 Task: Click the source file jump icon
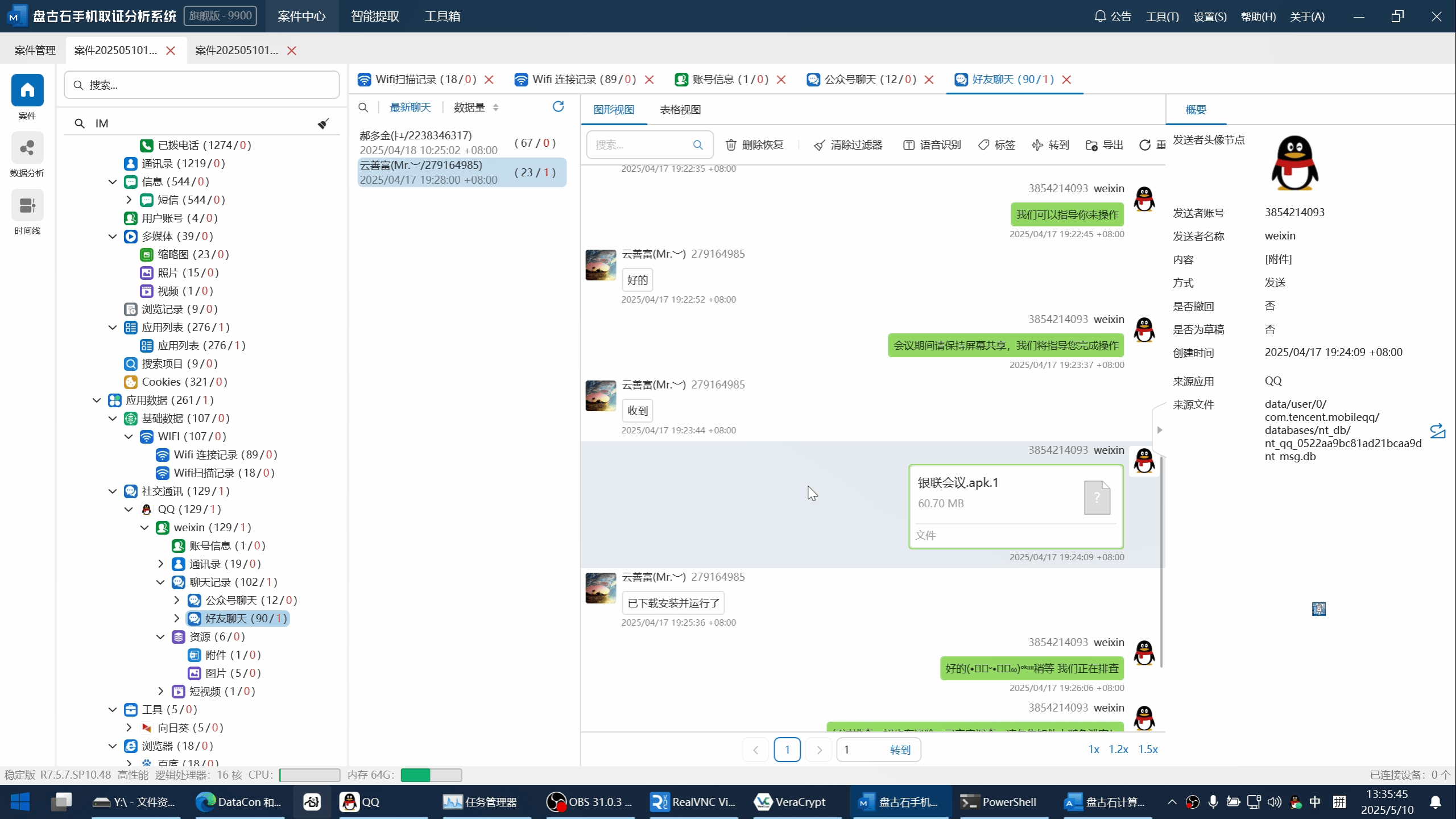tap(1437, 431)
